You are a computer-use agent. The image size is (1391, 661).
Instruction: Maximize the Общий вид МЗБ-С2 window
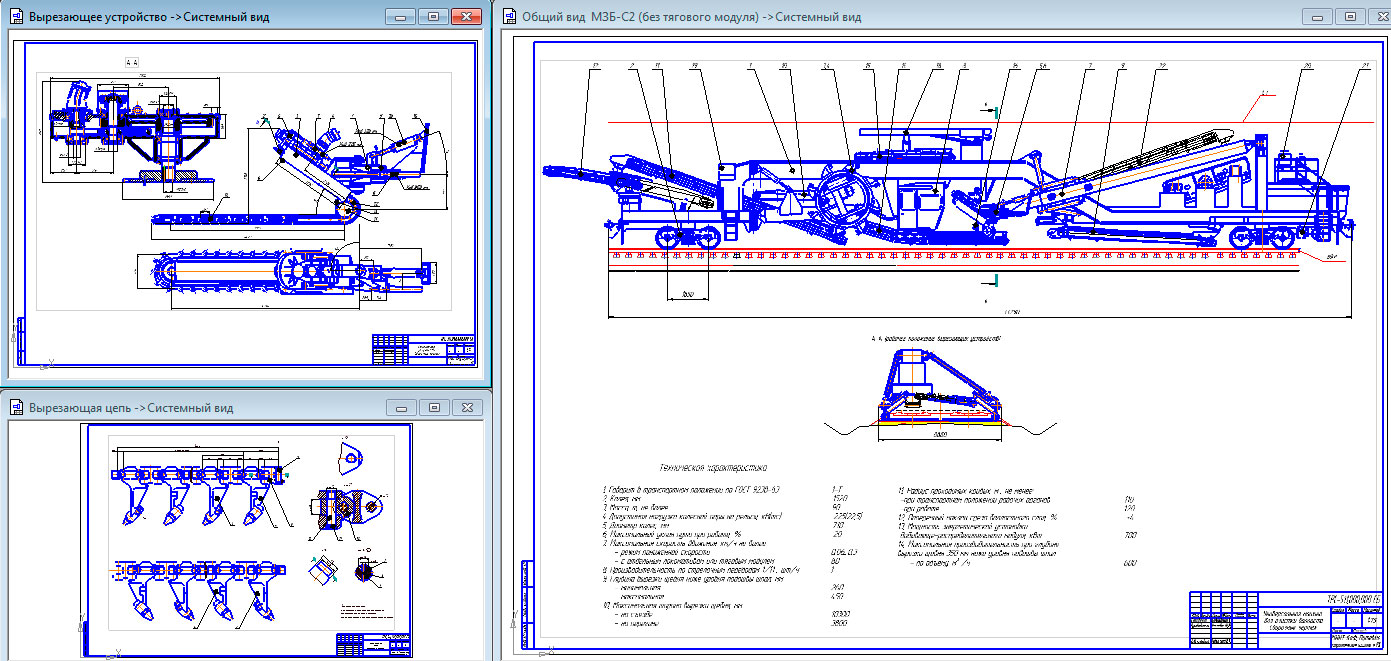[1350, 16]
